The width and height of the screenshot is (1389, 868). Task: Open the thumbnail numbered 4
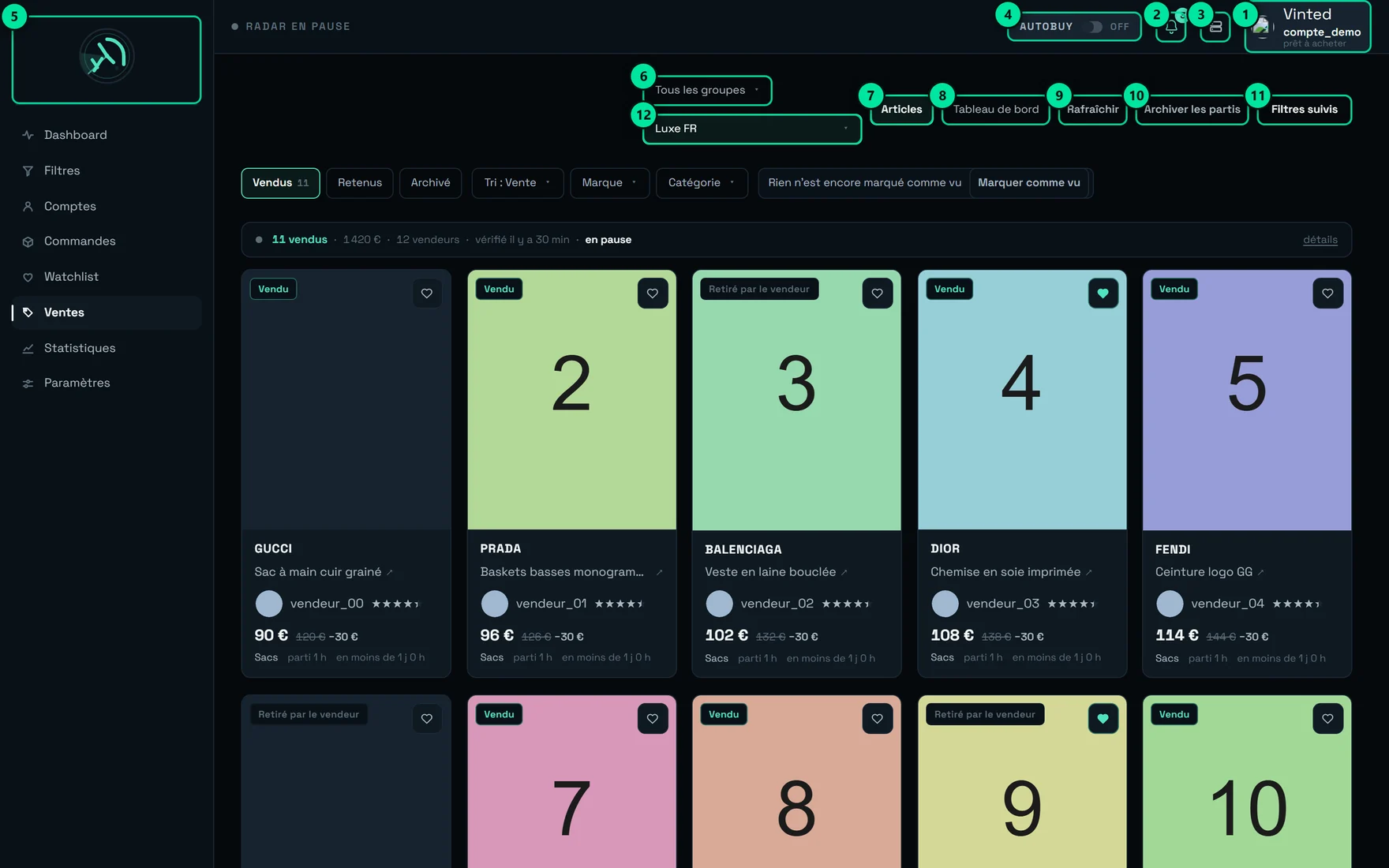point(1022,400)
